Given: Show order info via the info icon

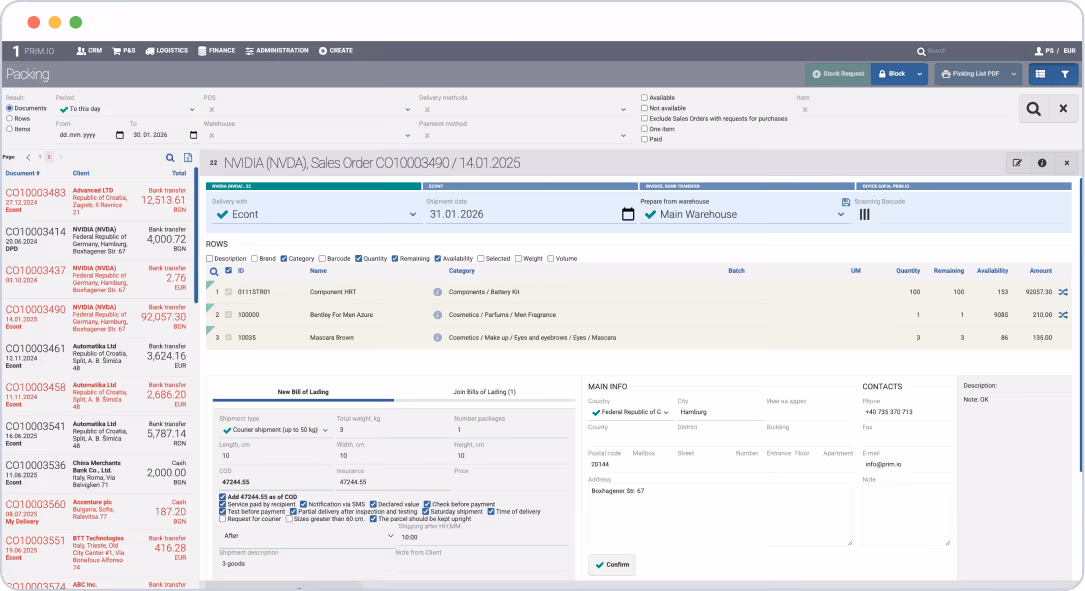Looking at the screenshot, I should point(1041,163).
